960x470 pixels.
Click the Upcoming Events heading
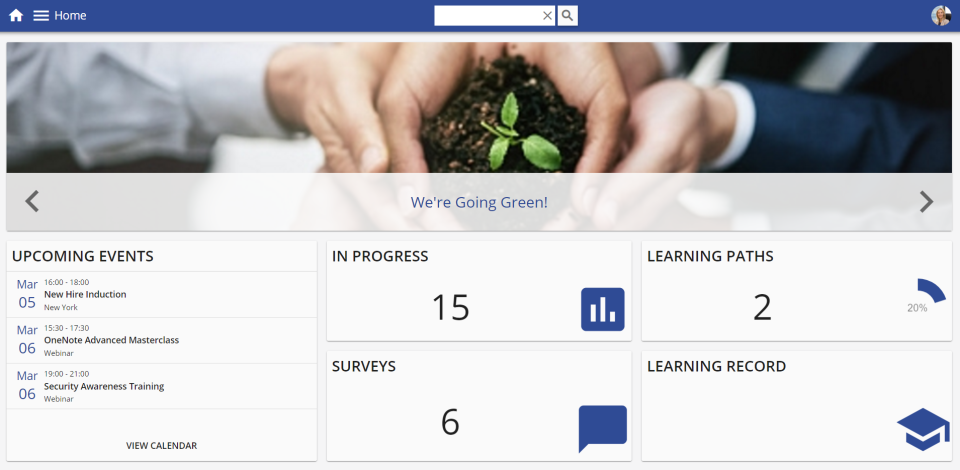pos(83,256)
